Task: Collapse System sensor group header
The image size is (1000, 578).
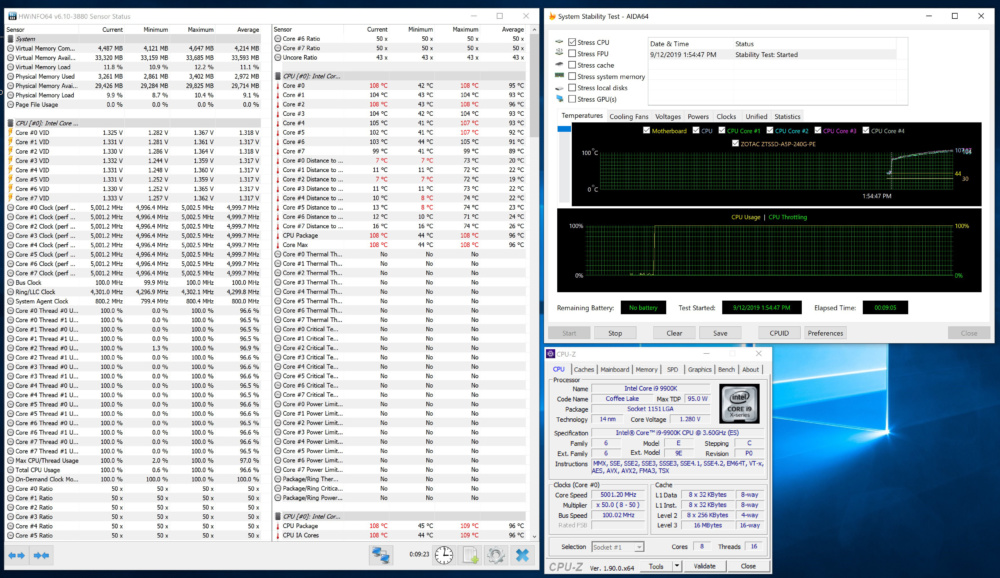Action: point(134,39)
